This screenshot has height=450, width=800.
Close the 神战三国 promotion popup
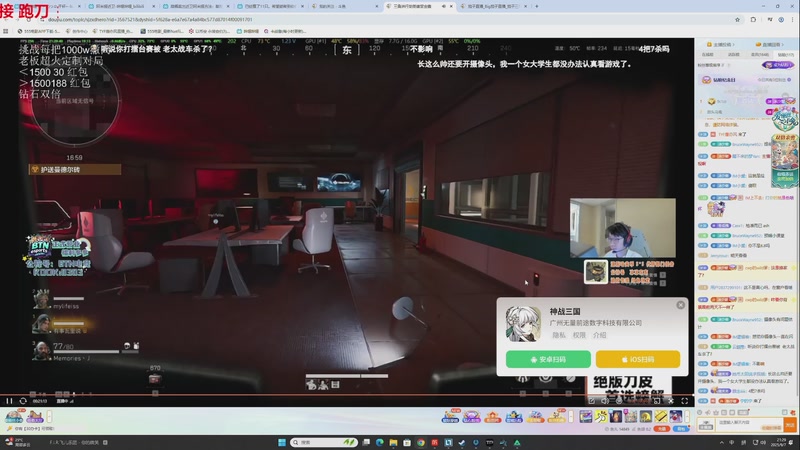click(x=681, y=305)
